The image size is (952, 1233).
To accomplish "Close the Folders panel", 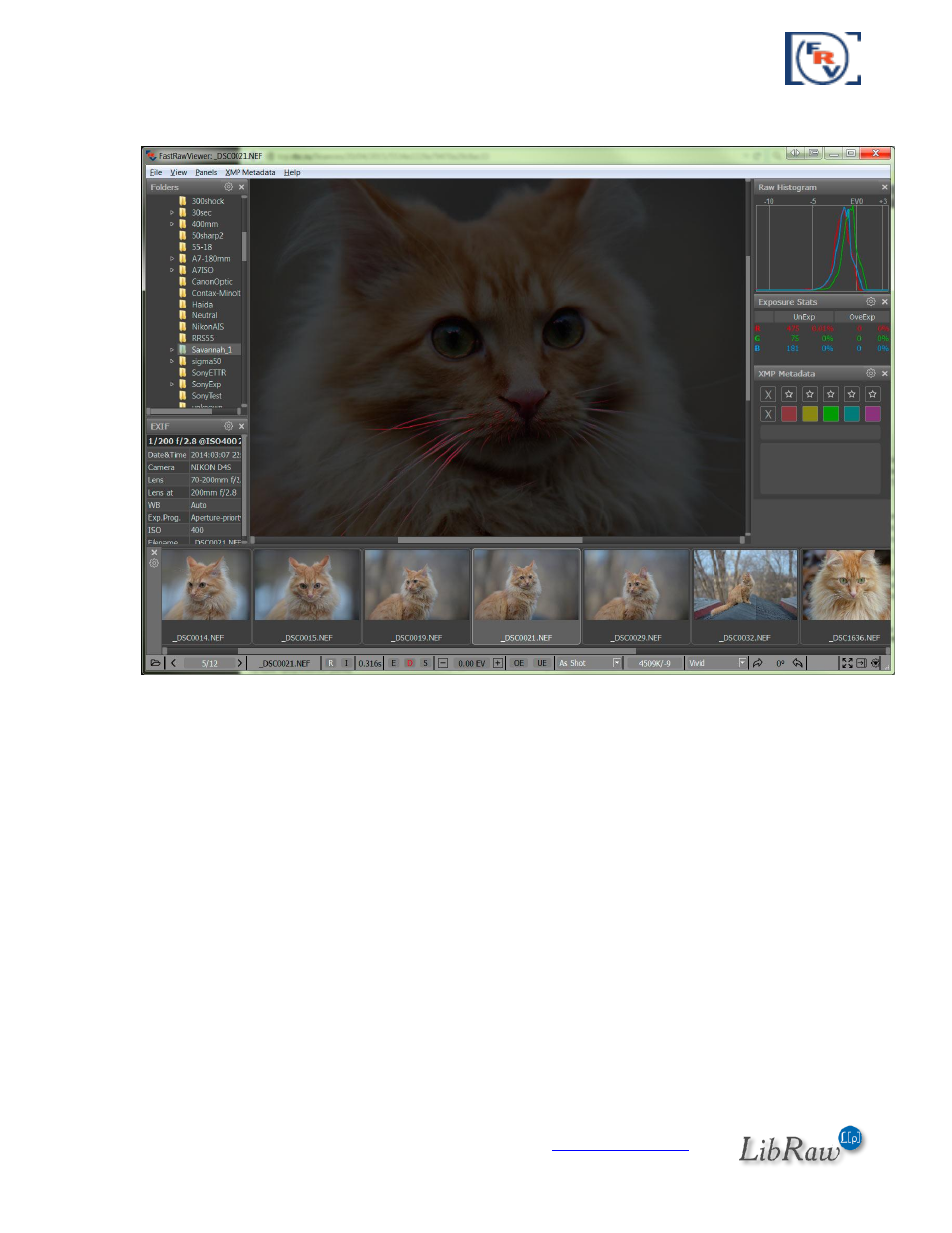I will pos(241,187).
